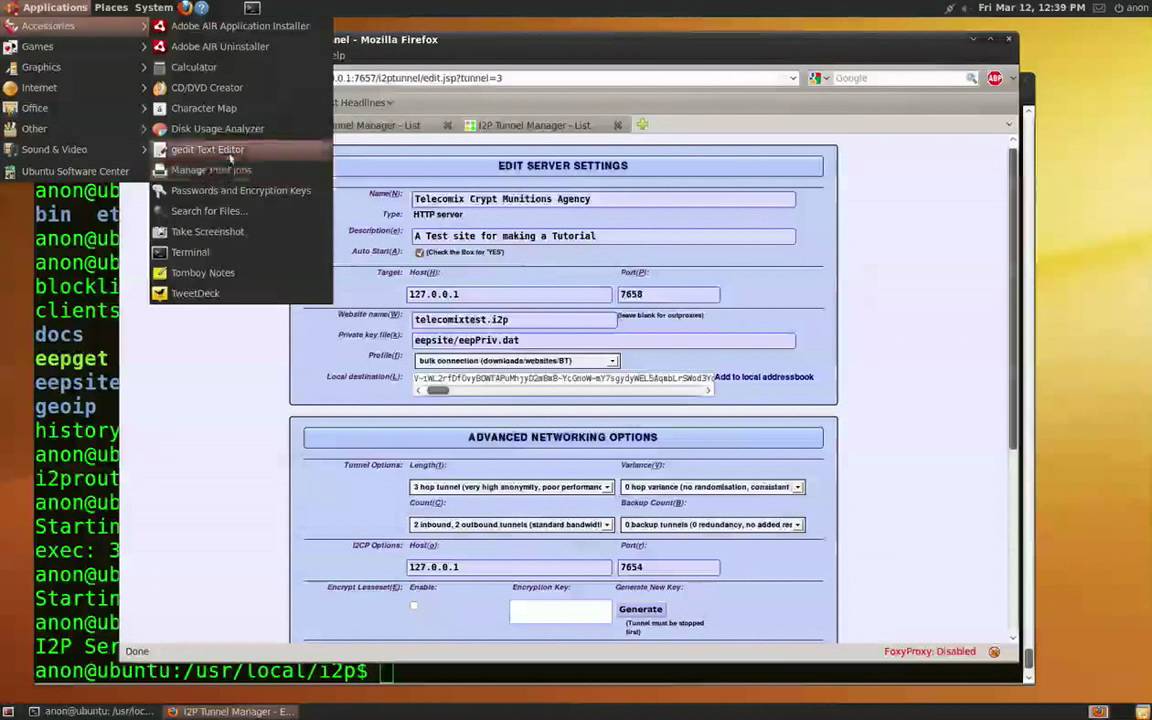The height and width of the screenshot is (720, 1152).
Task: Click Encryption Key empty field
Action: click(561, 611)
